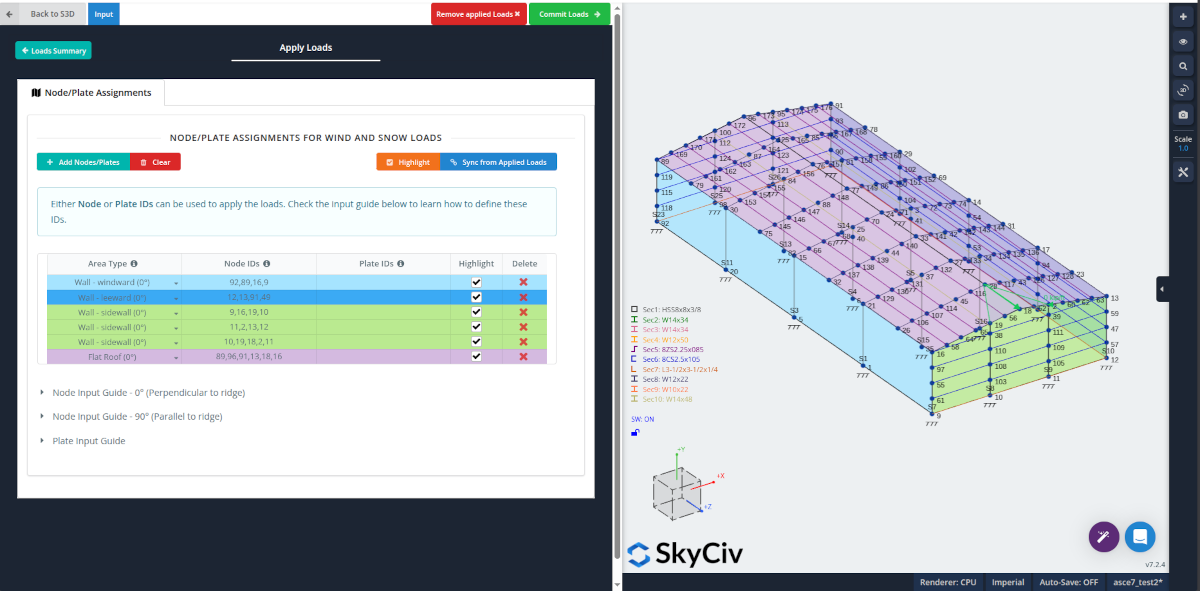This screenshot has width=1200, height=591.
Task: Expand the Plate Input Guide section
Action: click(x=88, y=441)
